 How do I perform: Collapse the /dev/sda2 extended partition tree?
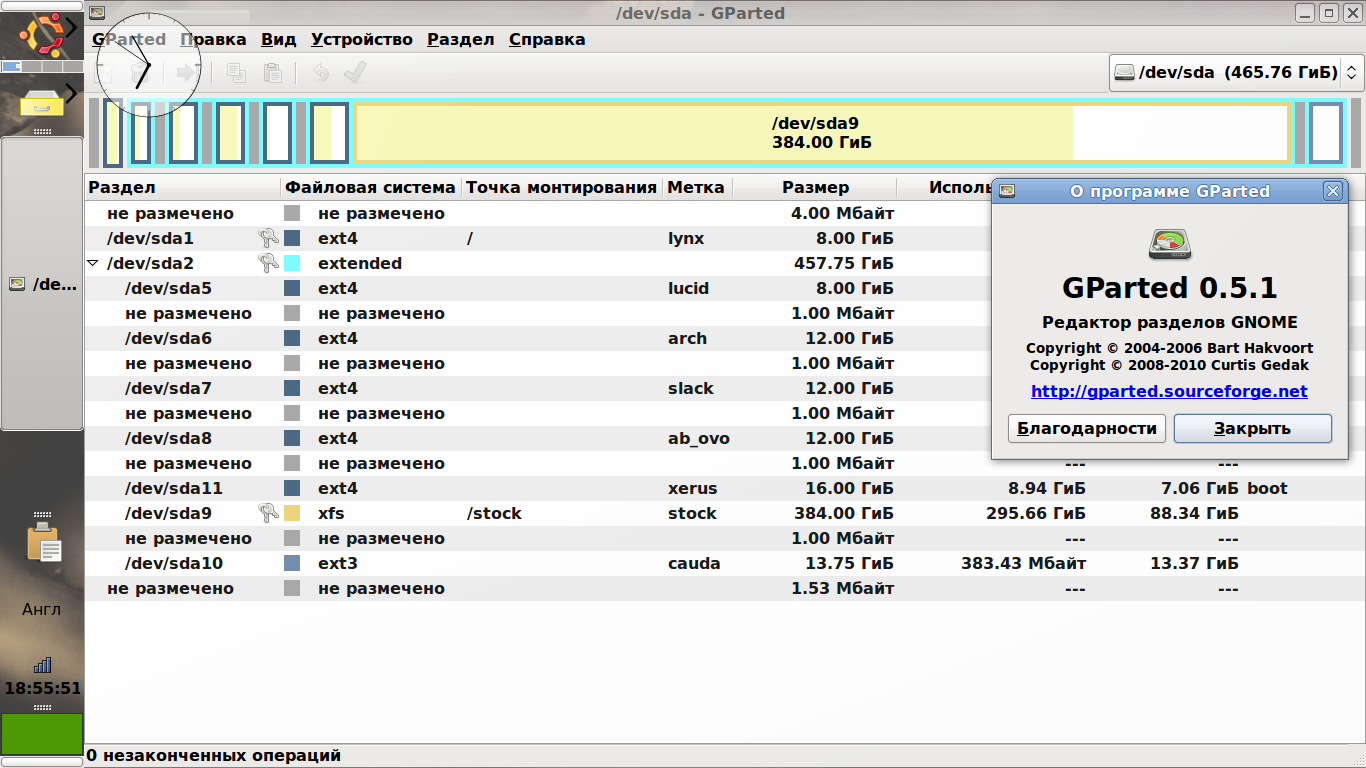click(94, 264)
